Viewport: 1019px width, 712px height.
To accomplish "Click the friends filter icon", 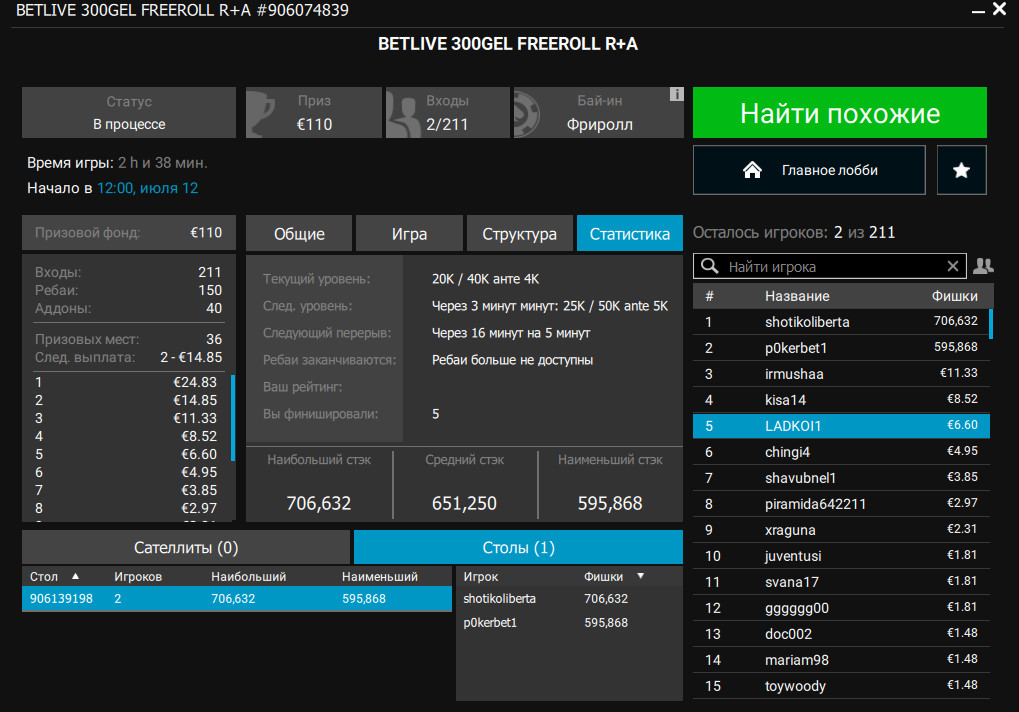I will pyautogui.click(x=983, y=266).
